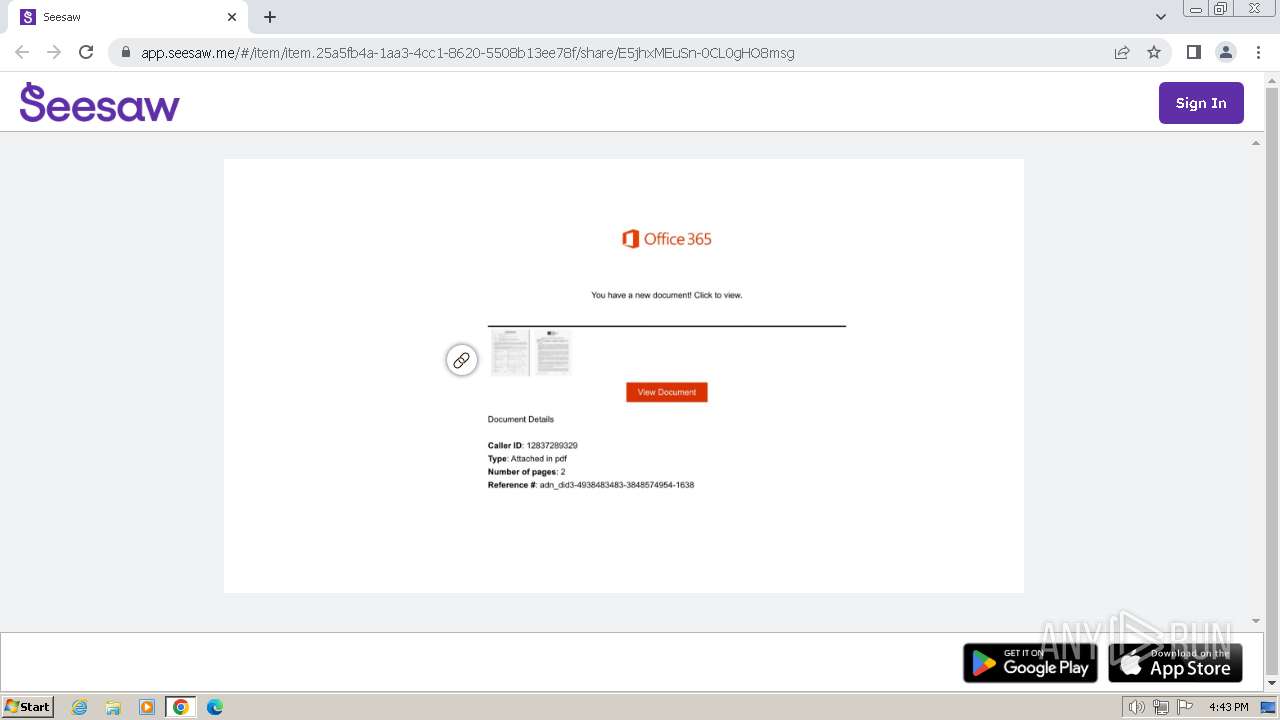Open Get it on Google Play badge
The width and height of the screenshot is (1280, 720).
(x=1030, y=662)
